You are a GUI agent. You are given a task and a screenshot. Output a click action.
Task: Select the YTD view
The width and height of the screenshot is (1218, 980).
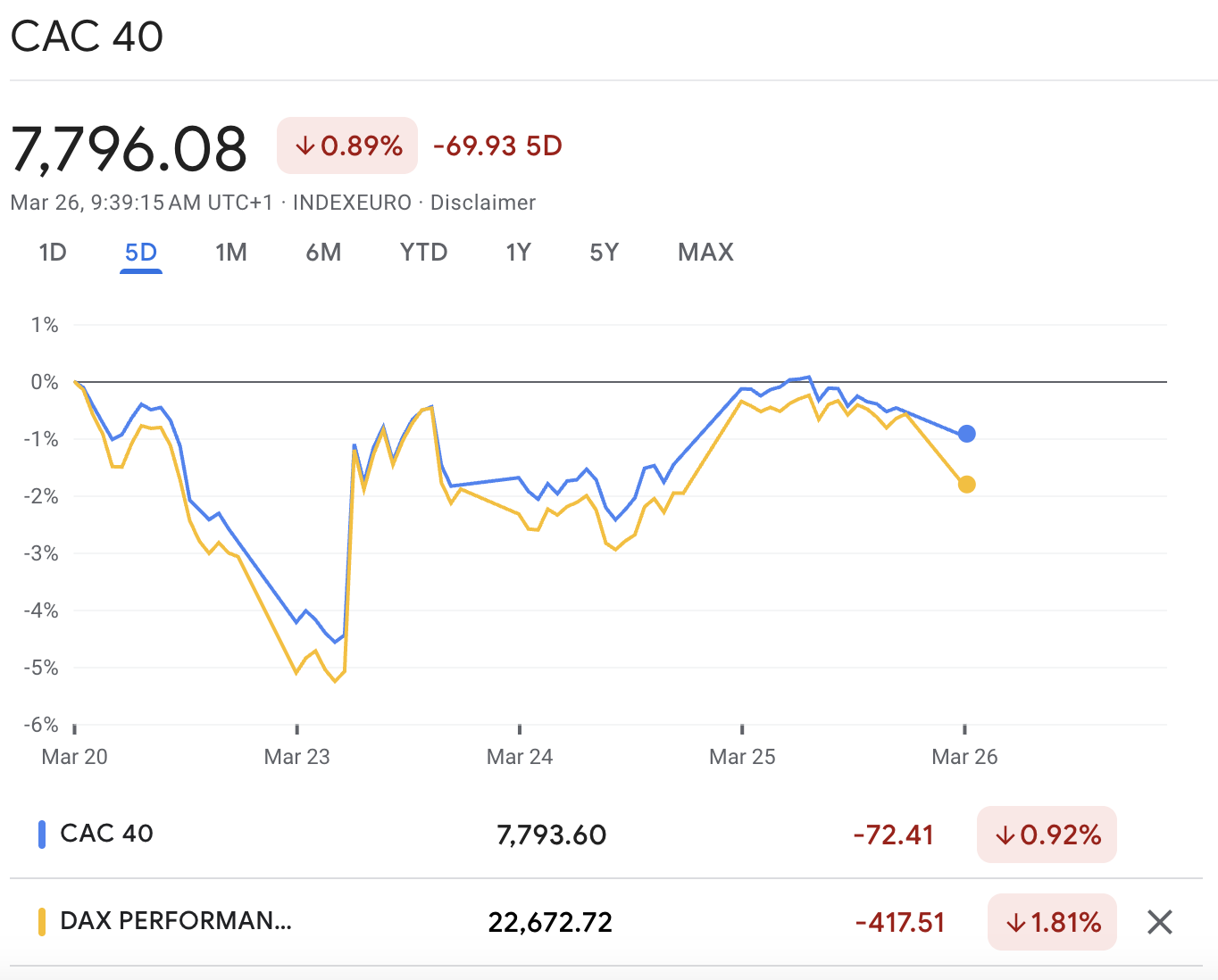422,253
